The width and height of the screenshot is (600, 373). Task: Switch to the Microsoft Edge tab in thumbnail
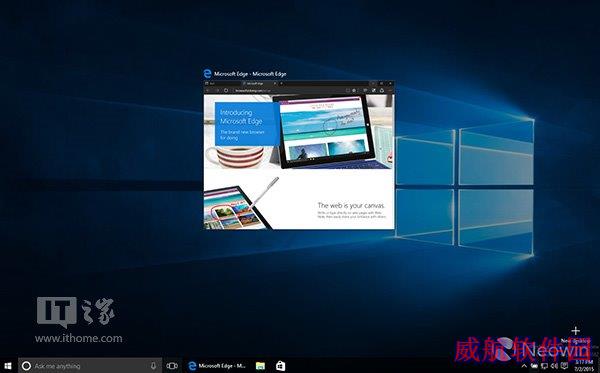point(255,83)
